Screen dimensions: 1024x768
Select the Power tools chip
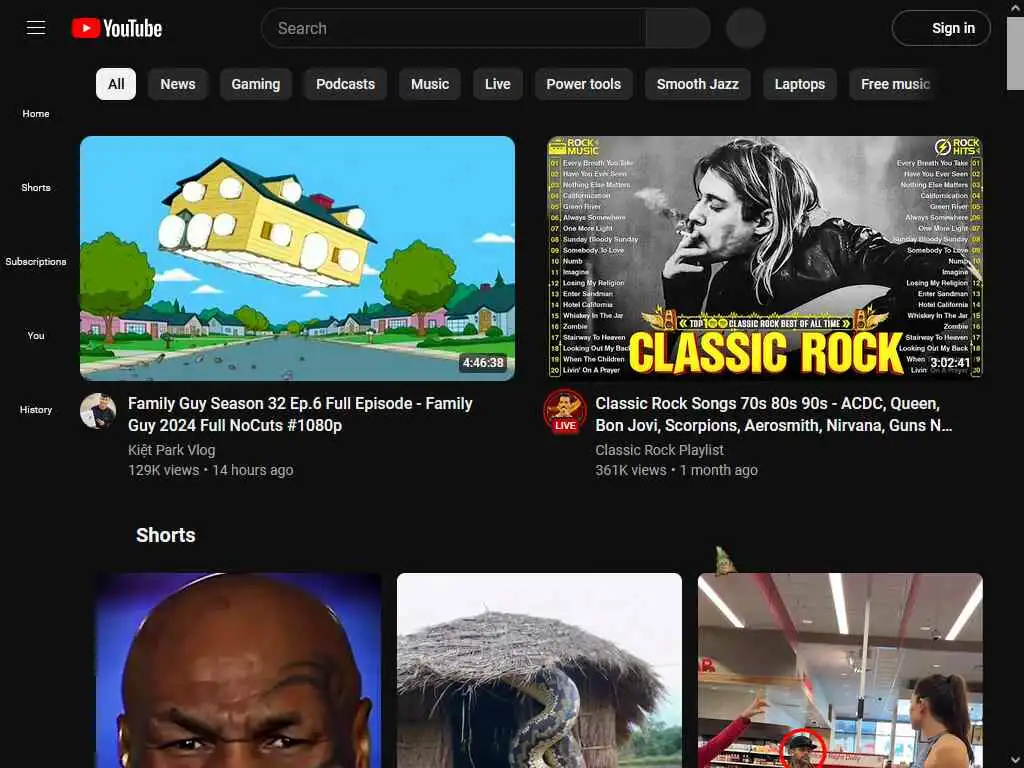584,84
